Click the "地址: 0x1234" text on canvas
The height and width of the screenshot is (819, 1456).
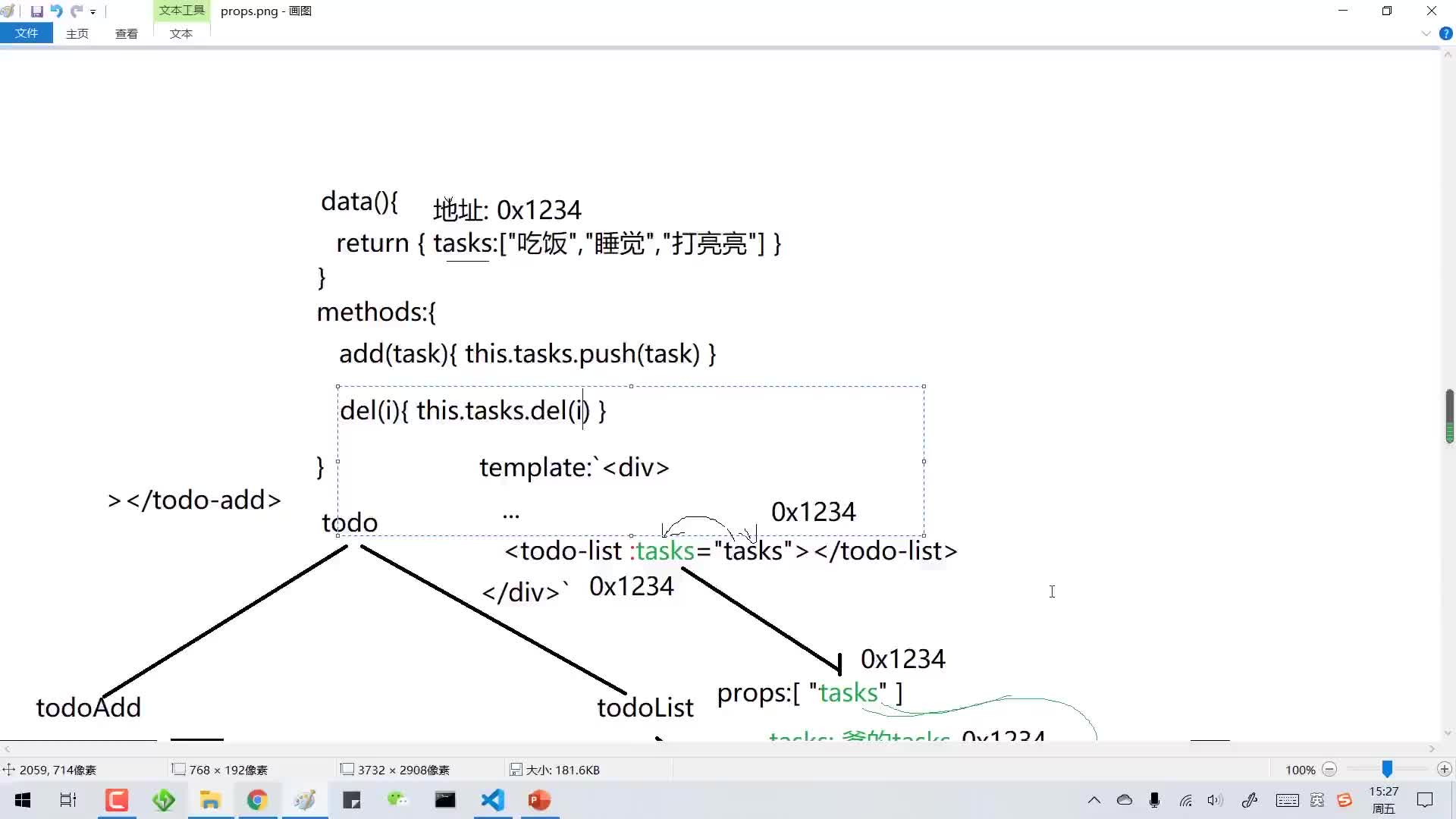point(507,209)
